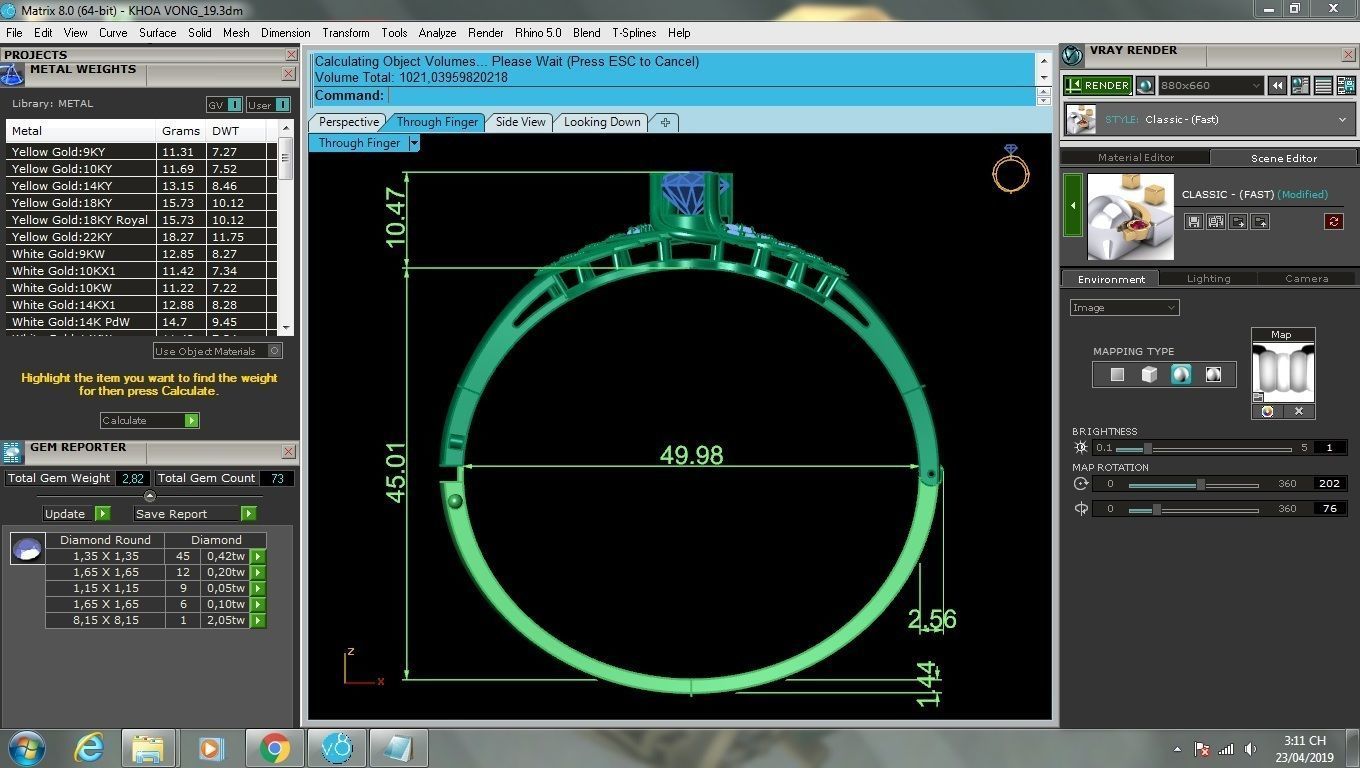Click the save-all scenes icon
This screenshot has width=1360, height=768.
click(1215, 222)
